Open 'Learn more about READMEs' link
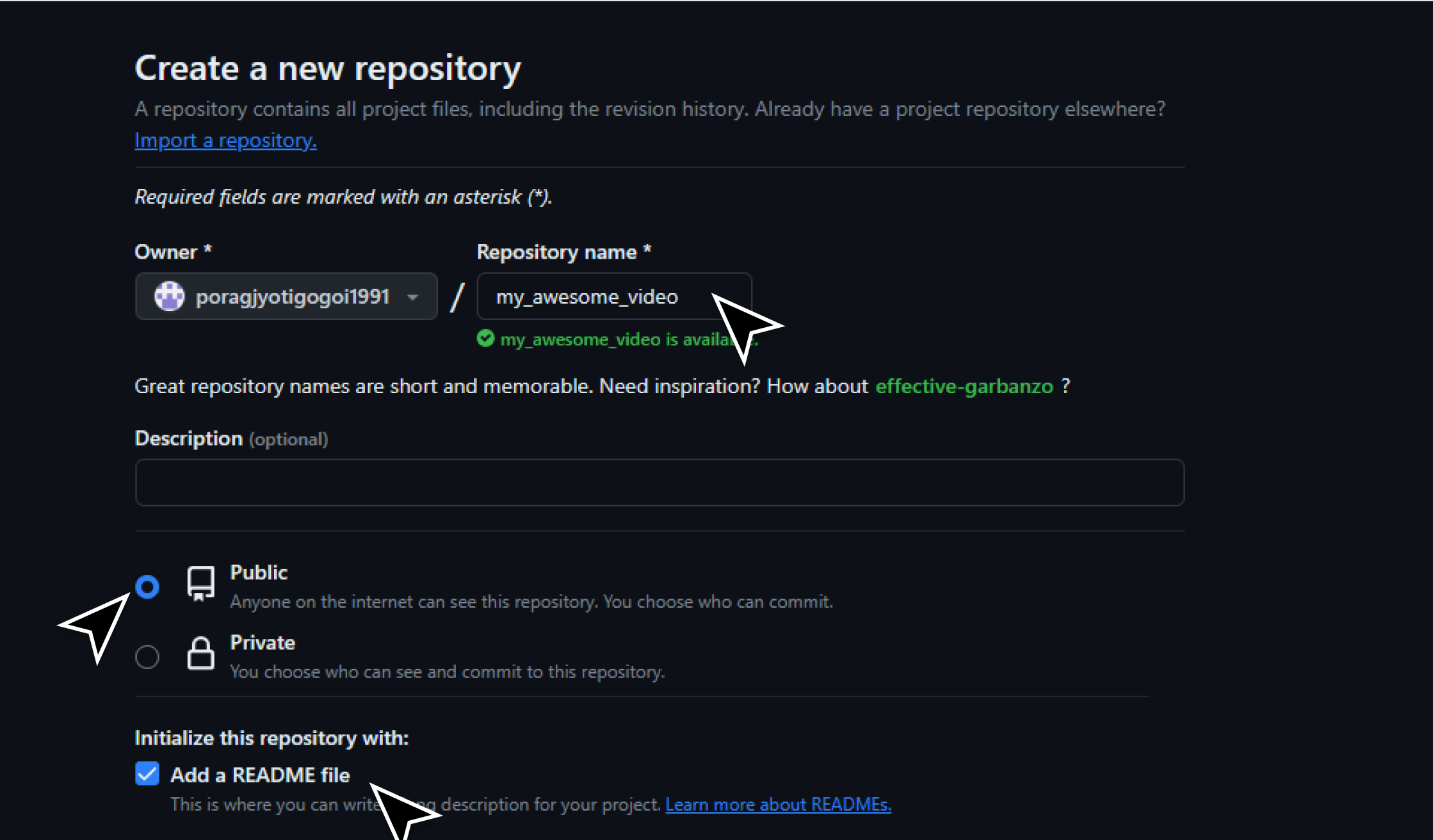Screen dimensions: 1433x840 [x=778, y=804]
